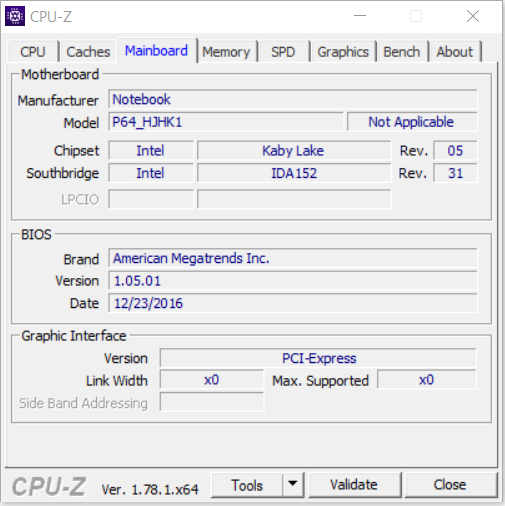
Task: Click the Kaby Lake chipset field
Action: [x=294, y=150]
